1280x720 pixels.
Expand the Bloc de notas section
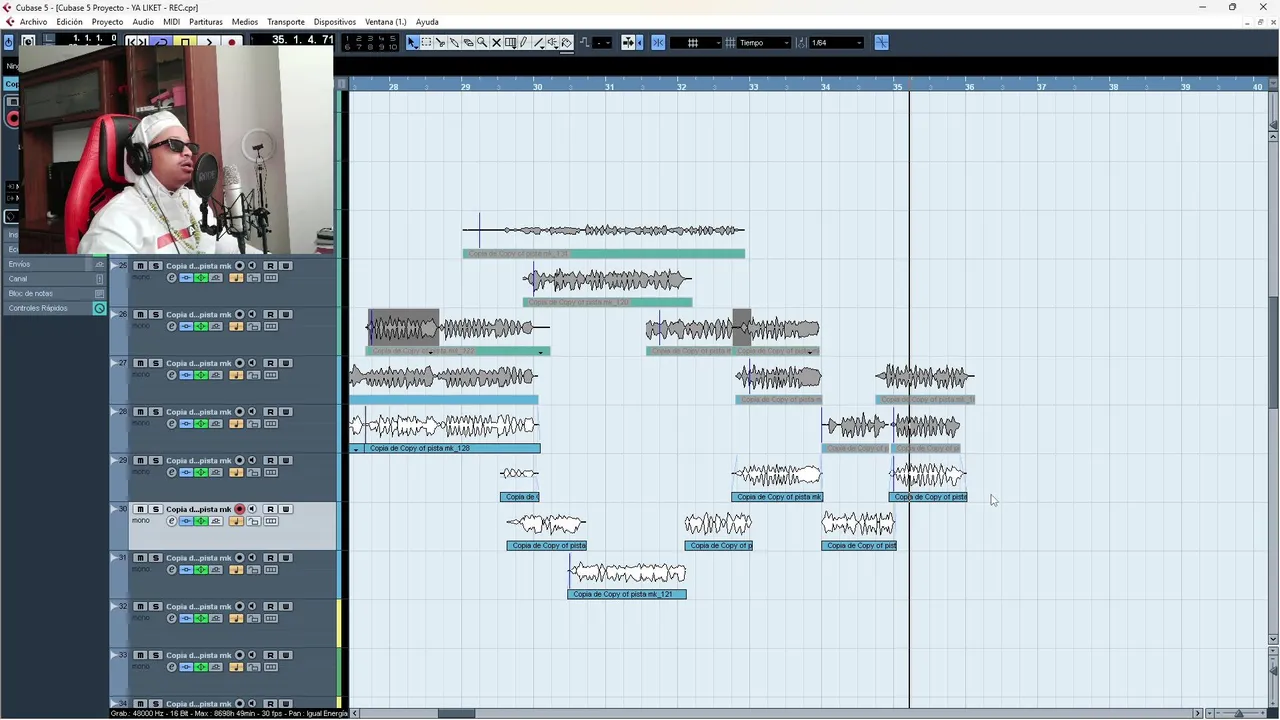pos(55,293)
